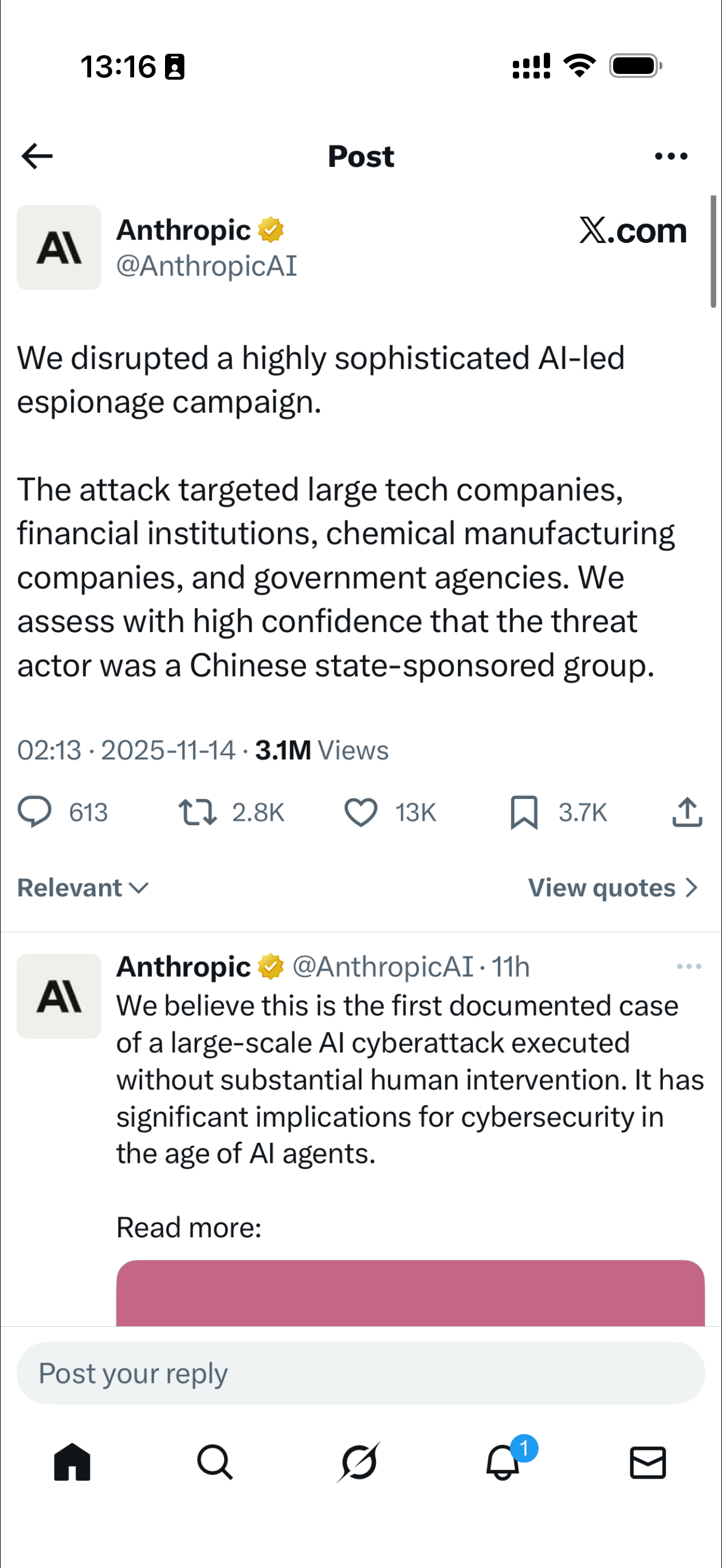722x1568 pixels.
Task: Open the Search tab
Action: click(215, 1462)
